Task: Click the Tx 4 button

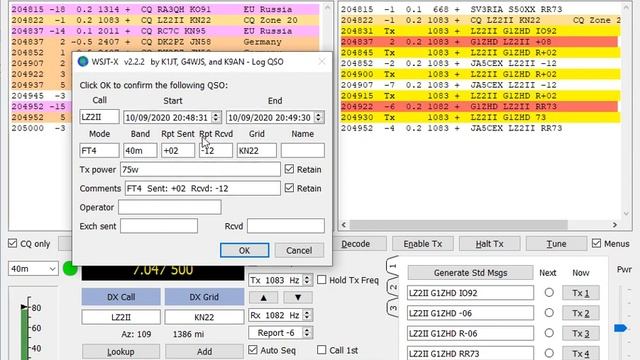Action: [x=580, y=353]
